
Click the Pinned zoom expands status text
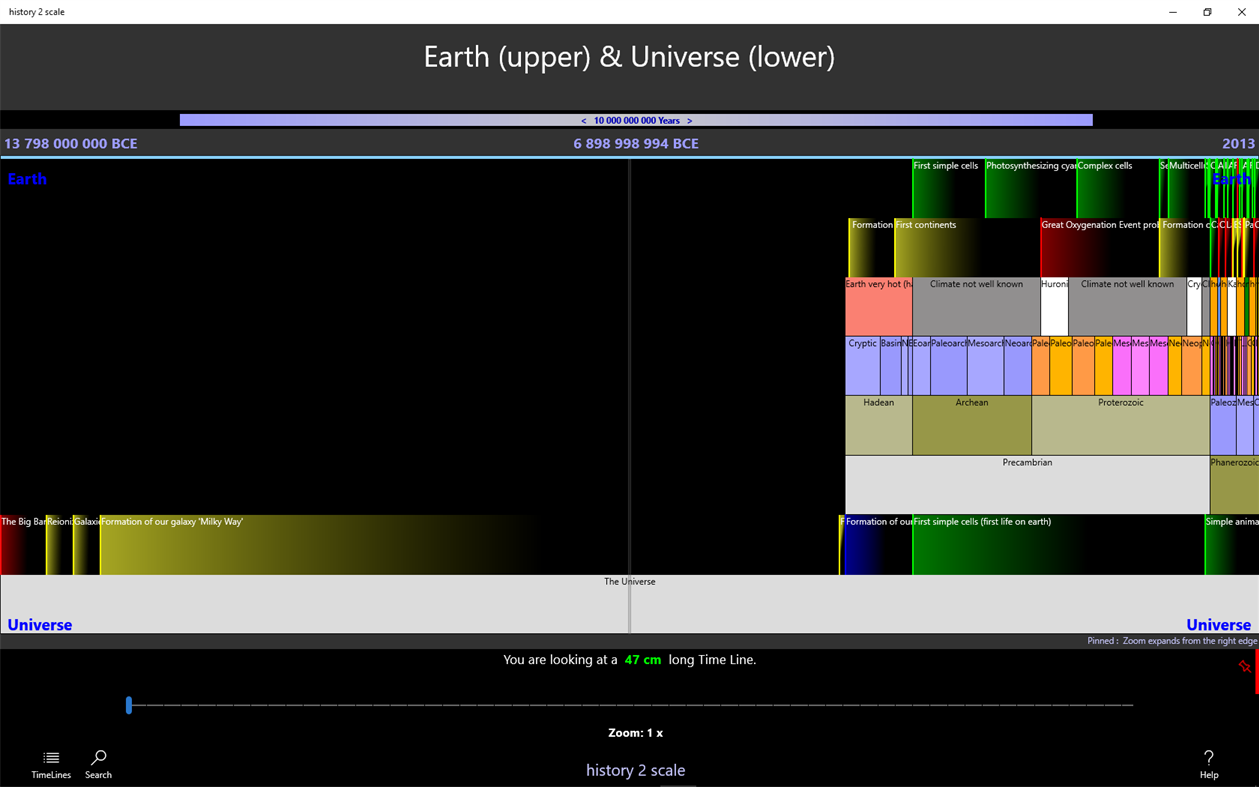pyautogui.click(x=1172, y=641)
